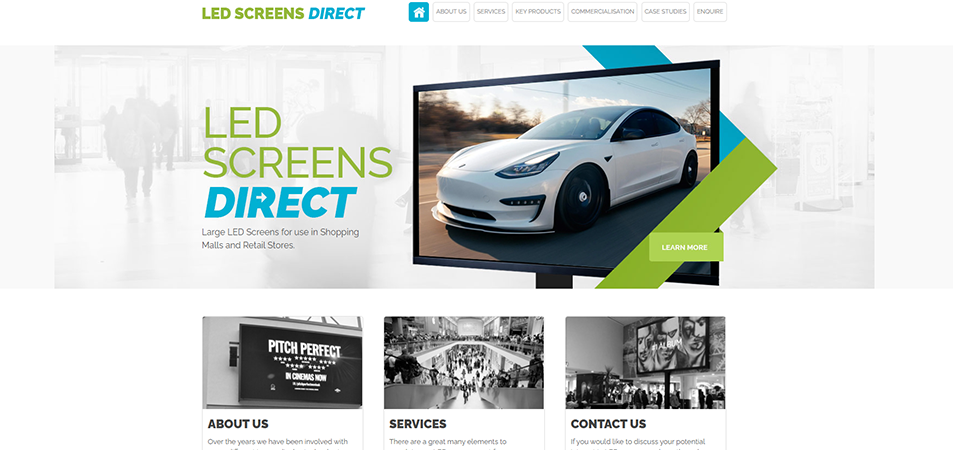Screen dimensions: 953x450
Task: Click the 'Large LED Screens for use' tagline
Action: tap(280, 238)
